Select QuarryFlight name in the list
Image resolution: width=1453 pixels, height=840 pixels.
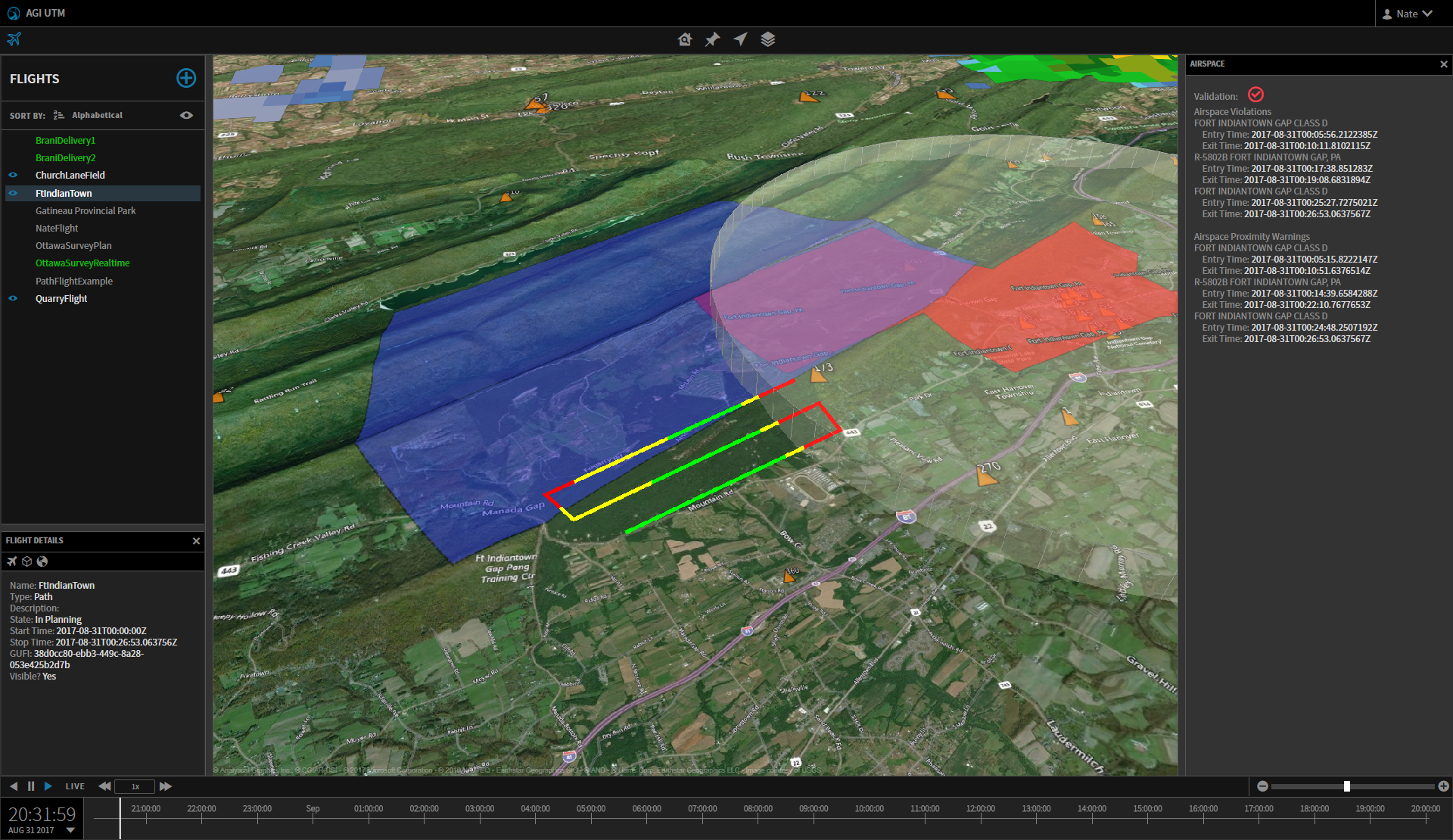[x=61, y=298]
